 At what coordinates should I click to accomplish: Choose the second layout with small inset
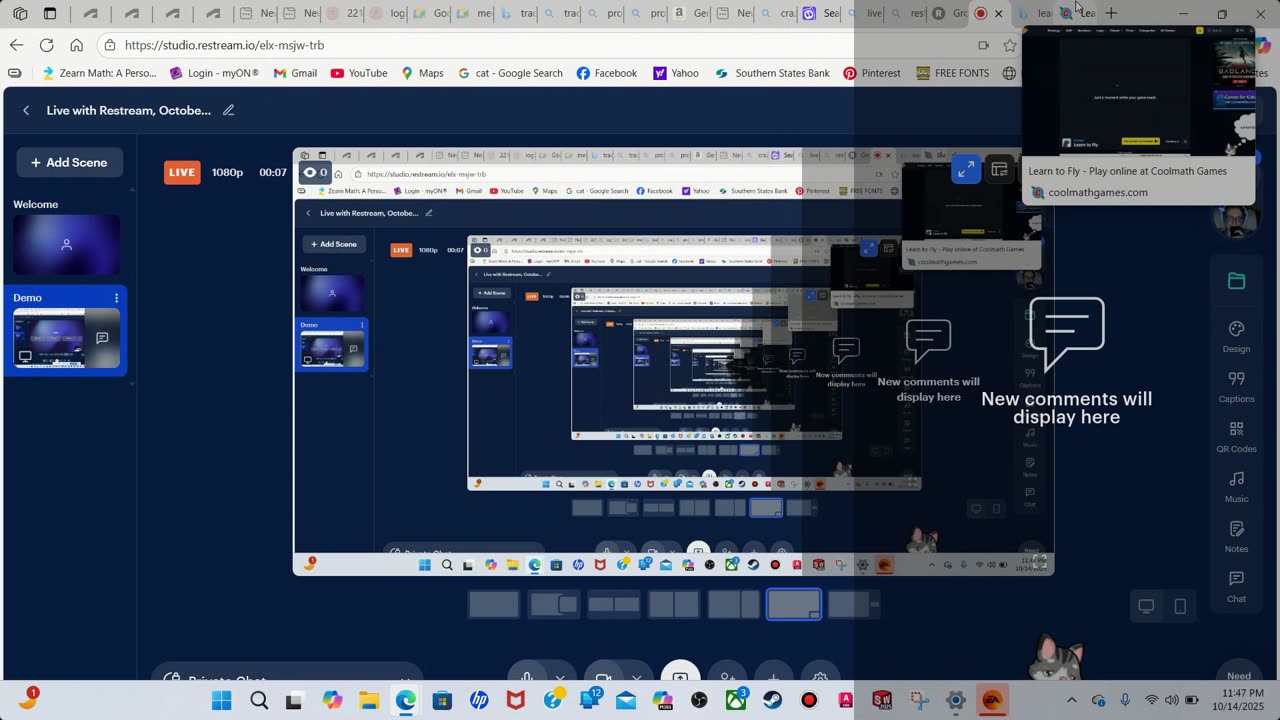(x=554, y=604)
